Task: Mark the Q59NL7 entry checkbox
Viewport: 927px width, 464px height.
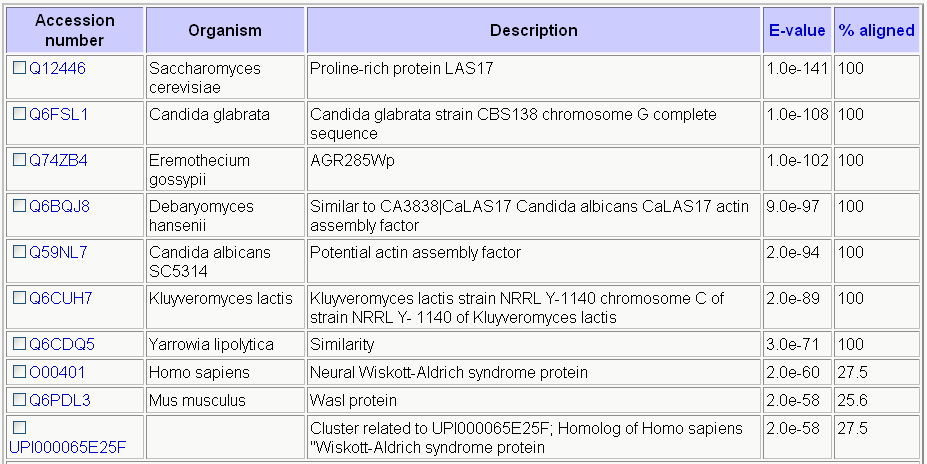Action: tap(20, 253)
